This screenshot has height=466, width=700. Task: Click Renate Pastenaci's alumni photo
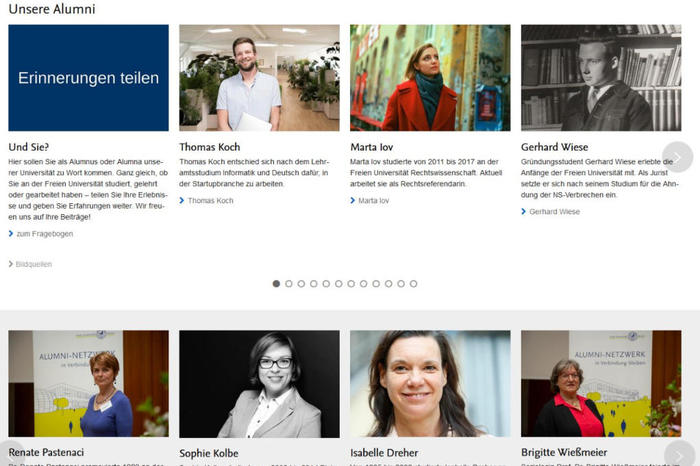point(88,384)
